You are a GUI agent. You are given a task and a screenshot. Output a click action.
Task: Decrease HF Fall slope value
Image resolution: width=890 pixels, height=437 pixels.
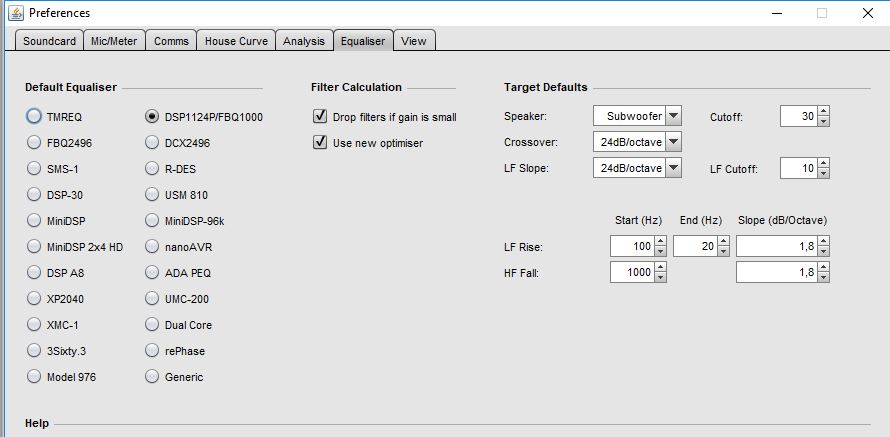824,278
